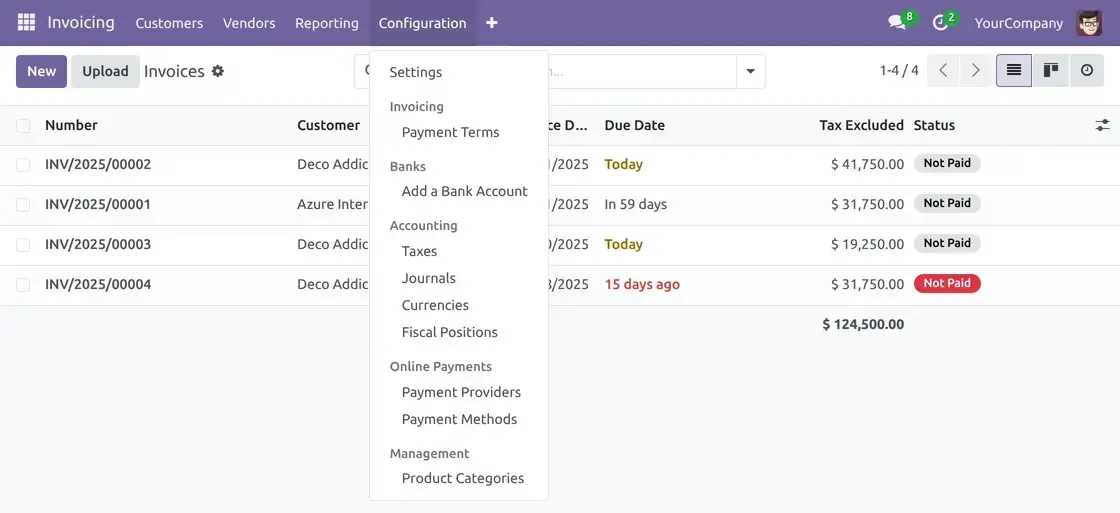
Task: Sort by Tax Excluded column header
Action: (x=861, y=125)
